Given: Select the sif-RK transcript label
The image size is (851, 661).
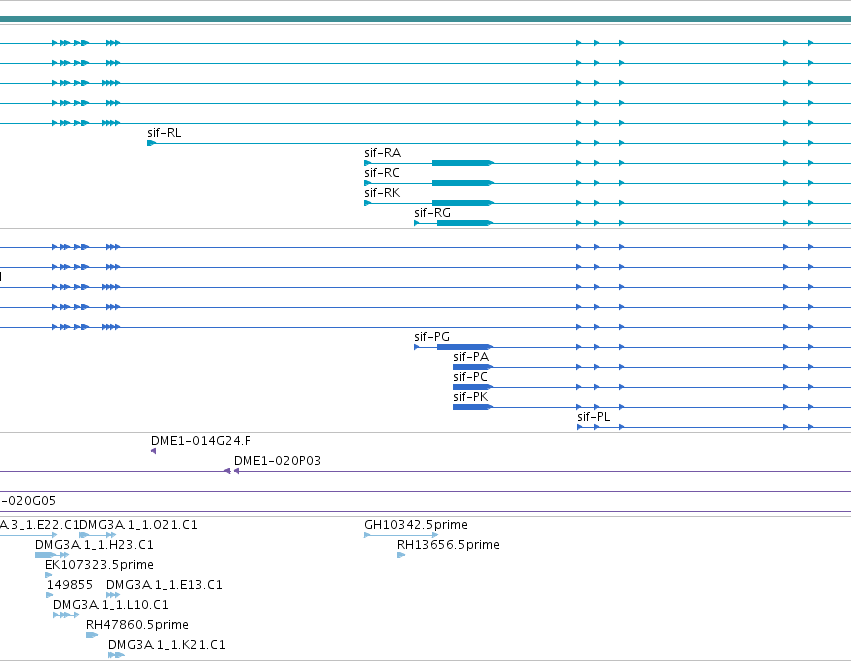Looking at the screenshot, I should (382, 193).
